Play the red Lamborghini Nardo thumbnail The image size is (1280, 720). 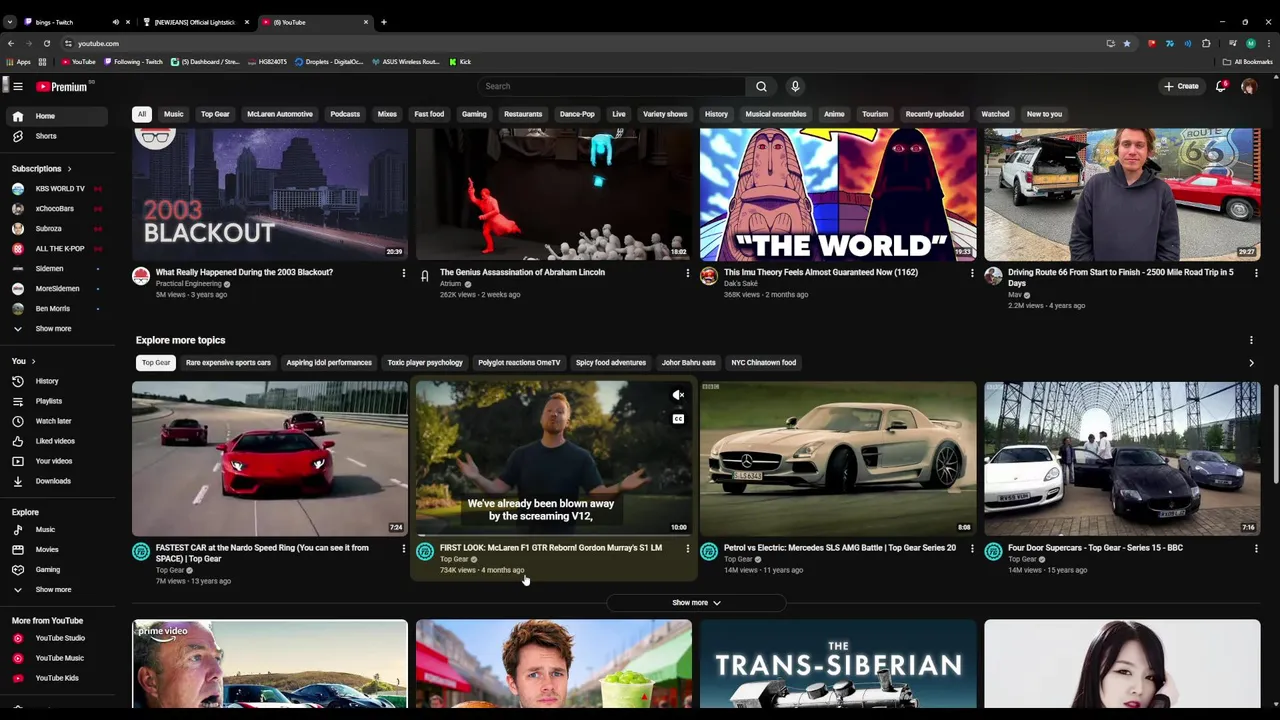coord(270,459)
